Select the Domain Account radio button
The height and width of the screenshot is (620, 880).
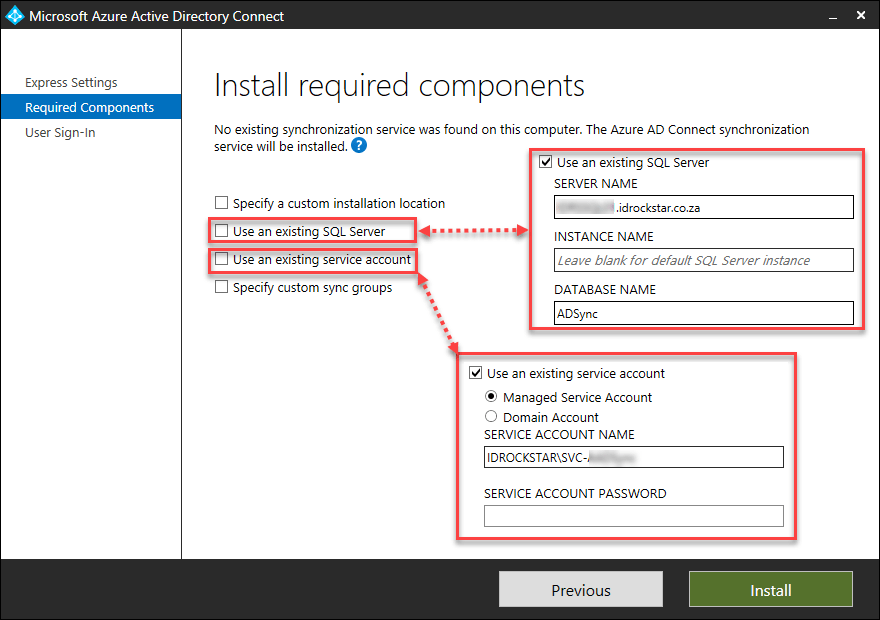coord(491,416)
